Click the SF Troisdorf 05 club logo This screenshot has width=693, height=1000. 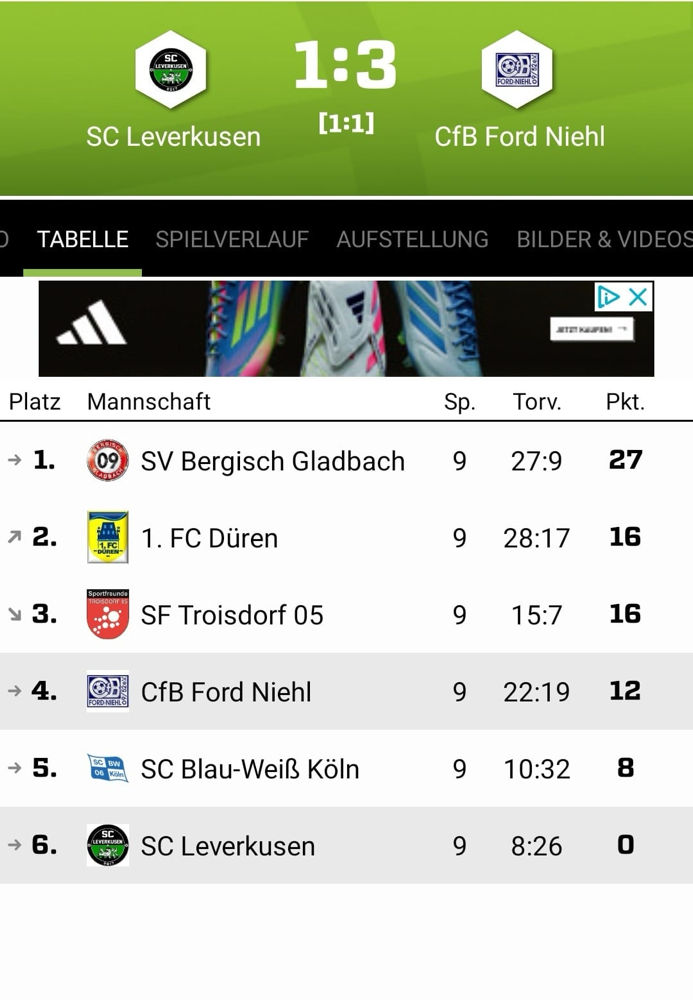[x=108, y=614]
